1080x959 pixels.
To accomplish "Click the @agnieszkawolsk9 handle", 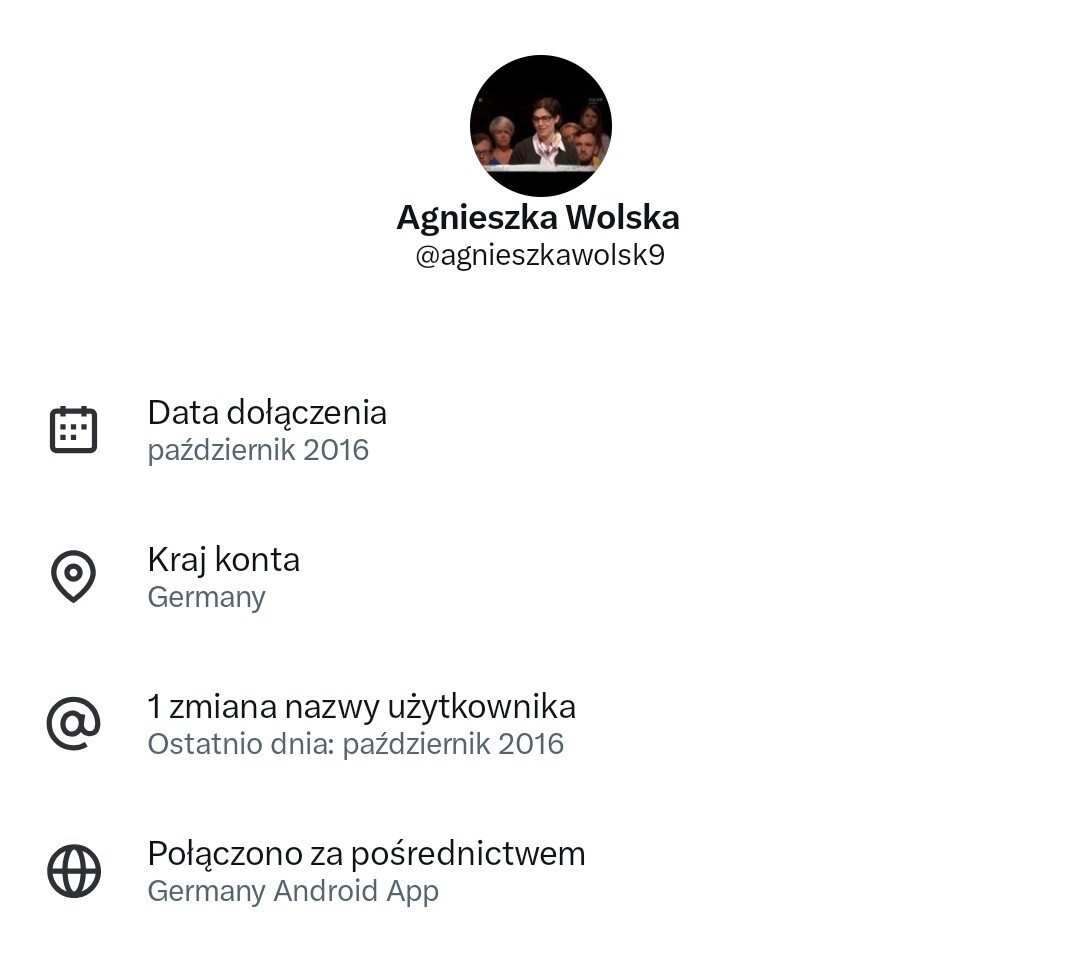I will coord(540,255).
